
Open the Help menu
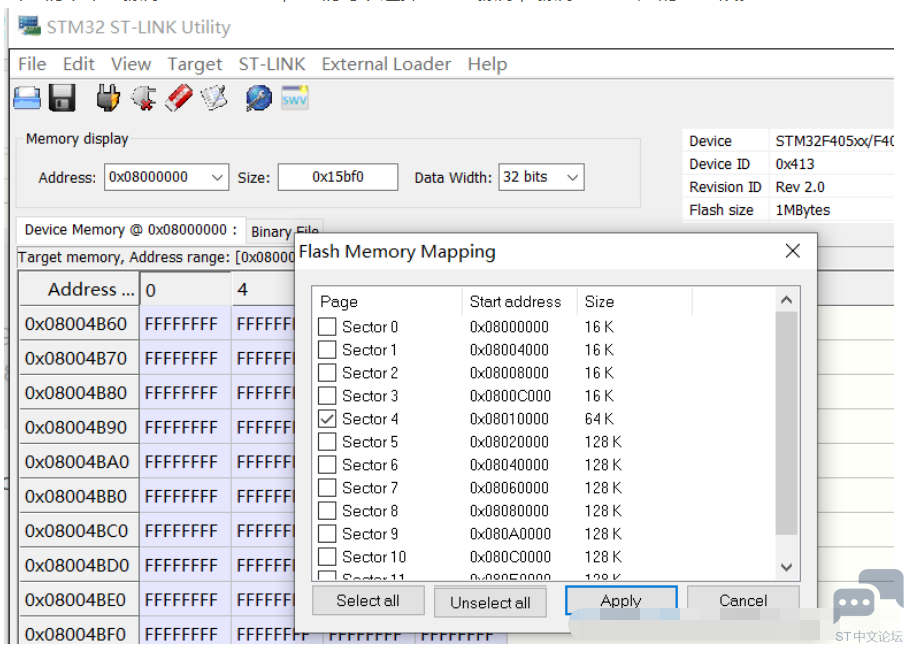tap(487, 64)
